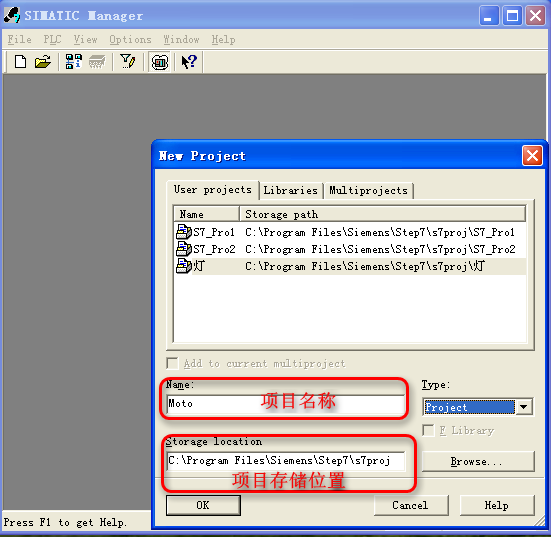Open project via the folder toolbar icon
The width and height of the screenshot is (551, 537).
pos(43,62)
